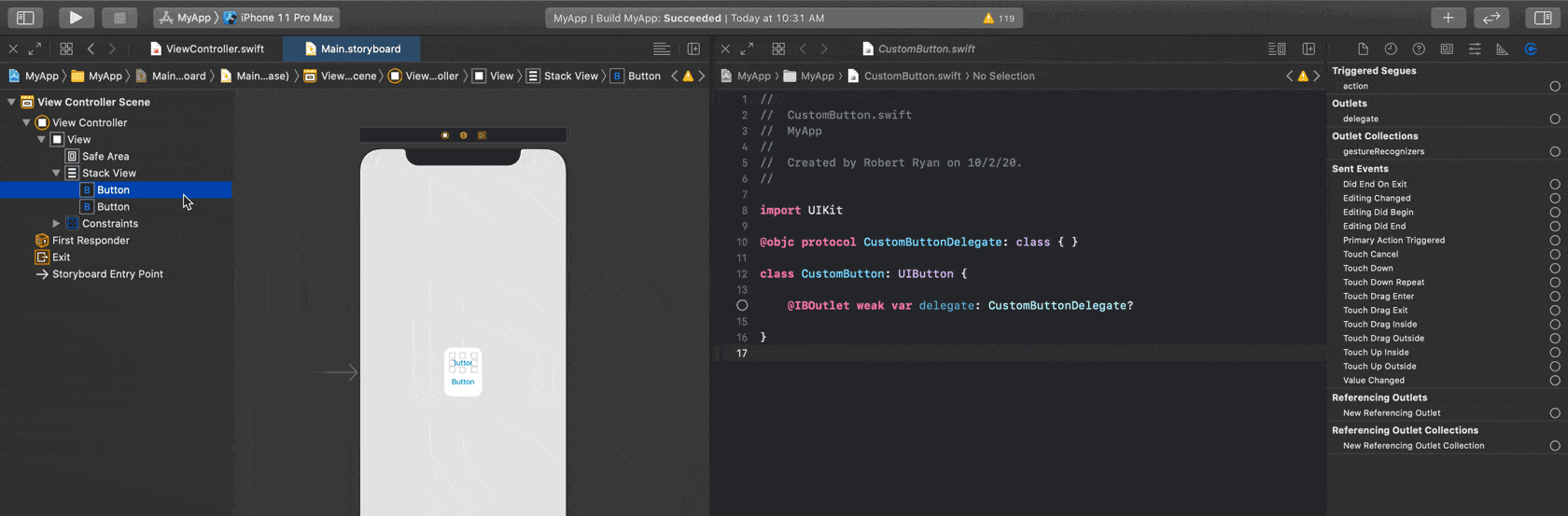
Task: Jump to next issue in storyboard jump bar
Action: (702, 76)
